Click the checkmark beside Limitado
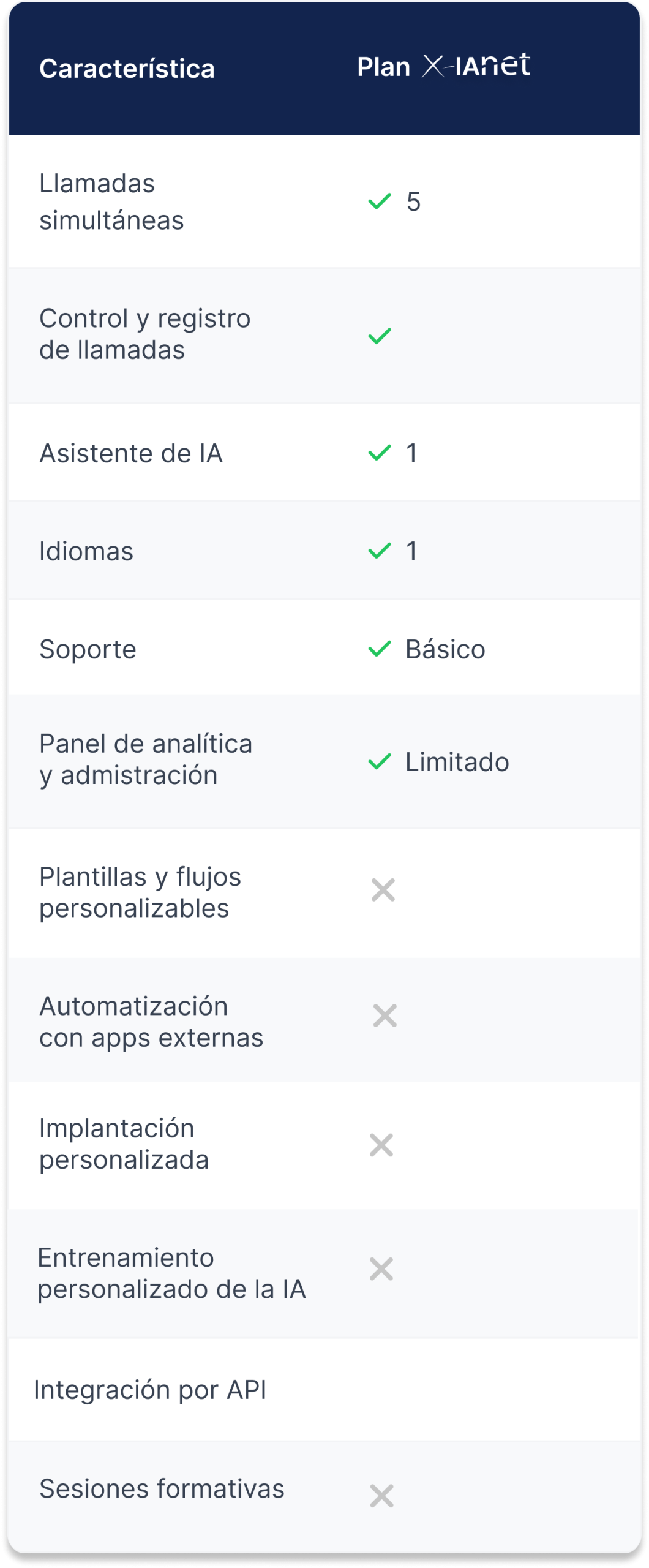649x1568 pixels. (x=380, y=762)
